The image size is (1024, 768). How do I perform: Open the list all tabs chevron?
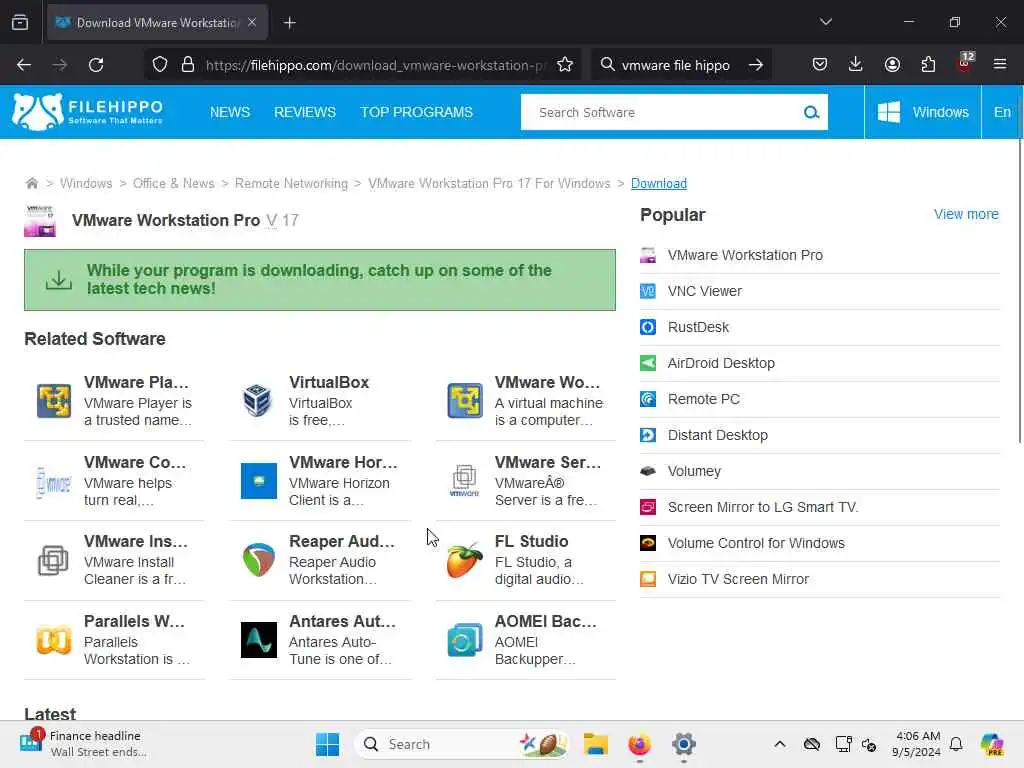point(825,22)
